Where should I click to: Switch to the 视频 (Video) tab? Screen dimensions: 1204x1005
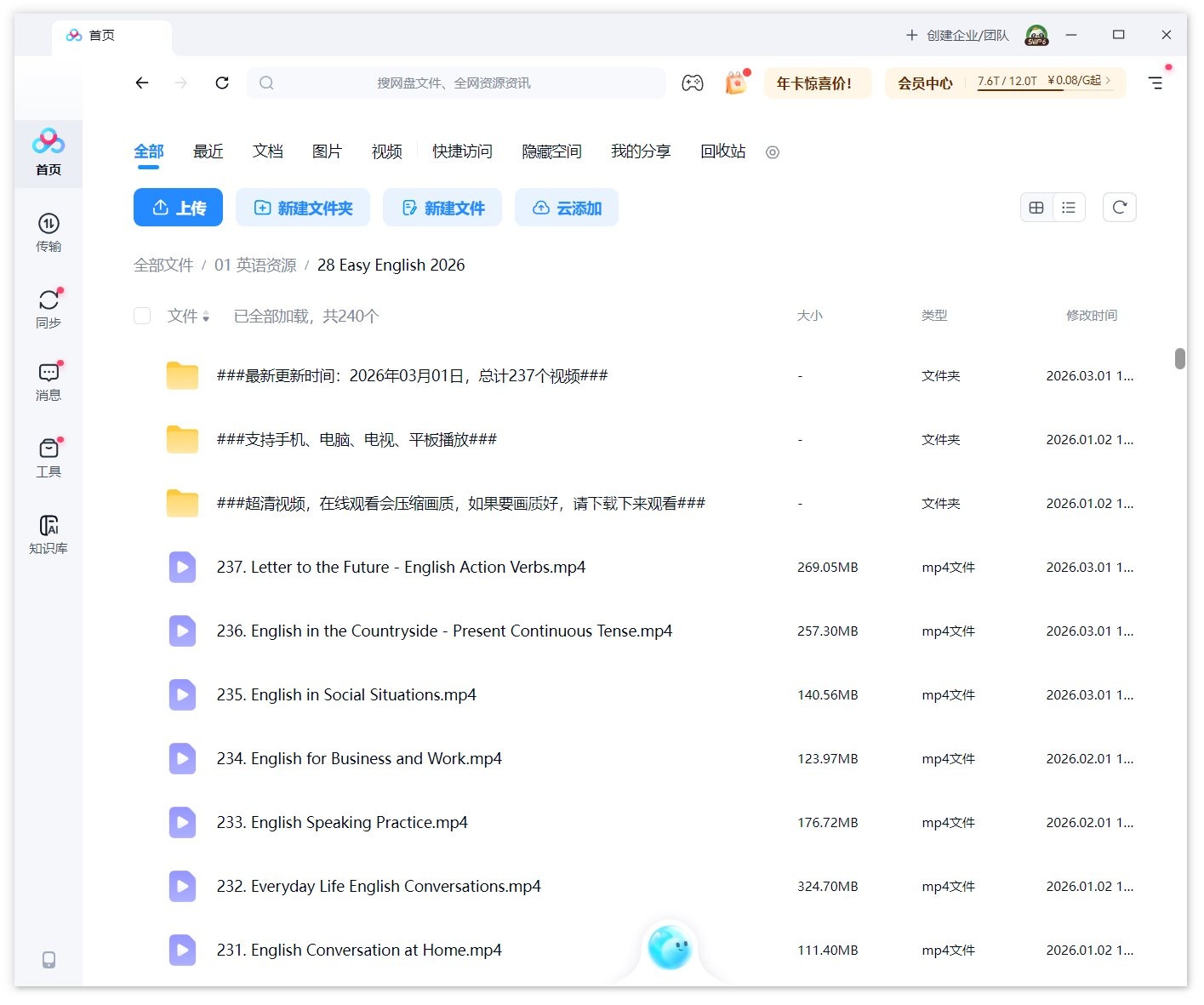[x=385, y=151]
